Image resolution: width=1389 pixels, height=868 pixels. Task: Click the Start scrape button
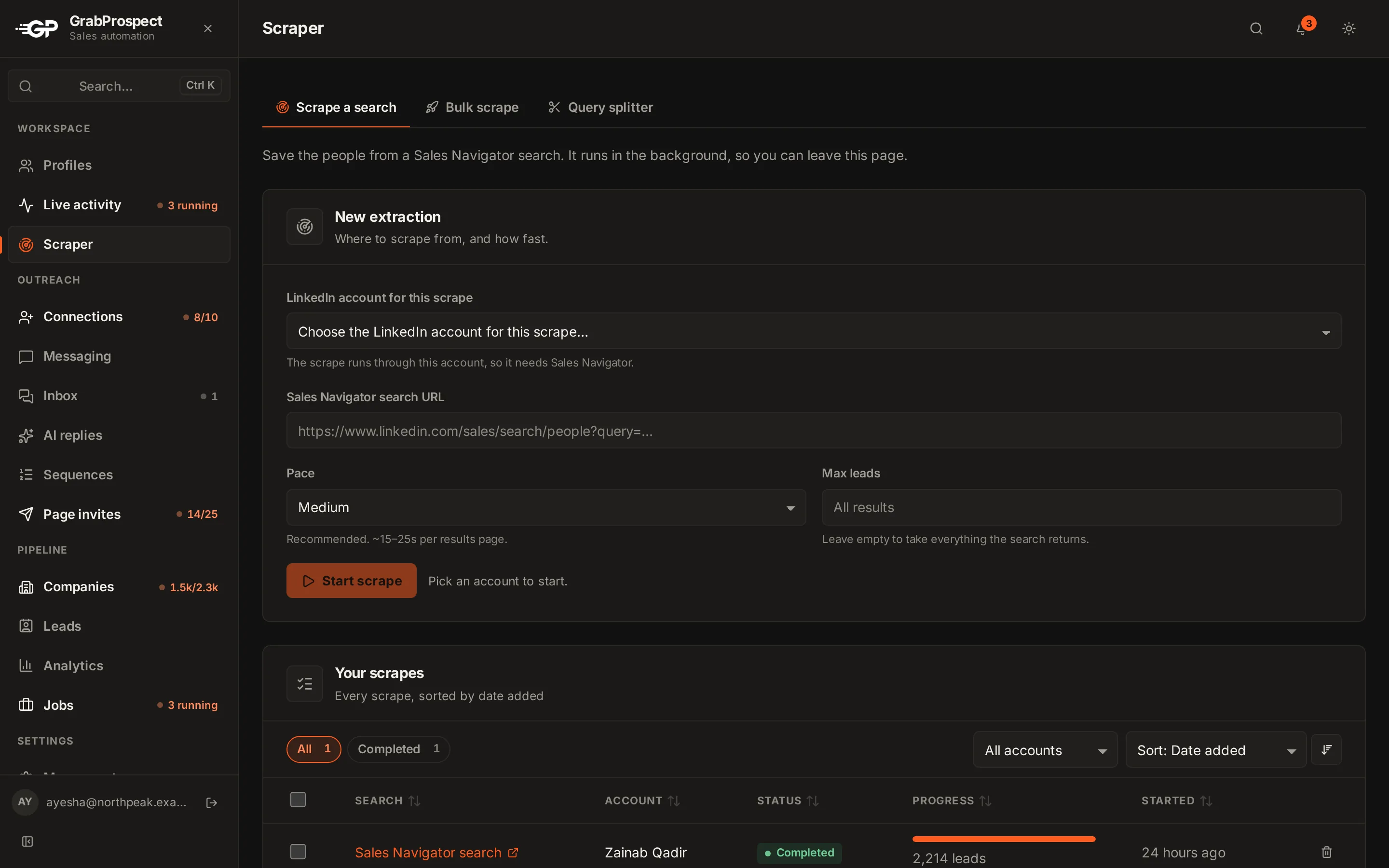(x=351, y=581)
